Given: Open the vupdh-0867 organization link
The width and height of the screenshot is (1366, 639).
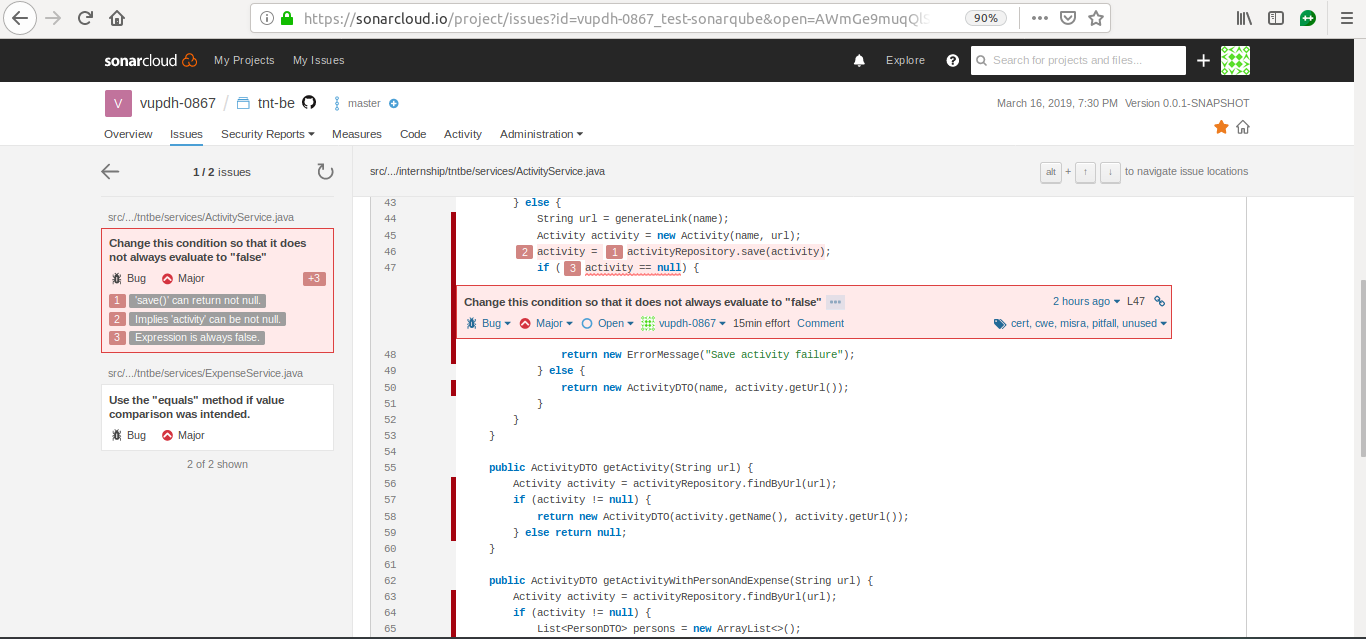Looking at the screenshot, I should click(178, 103).
